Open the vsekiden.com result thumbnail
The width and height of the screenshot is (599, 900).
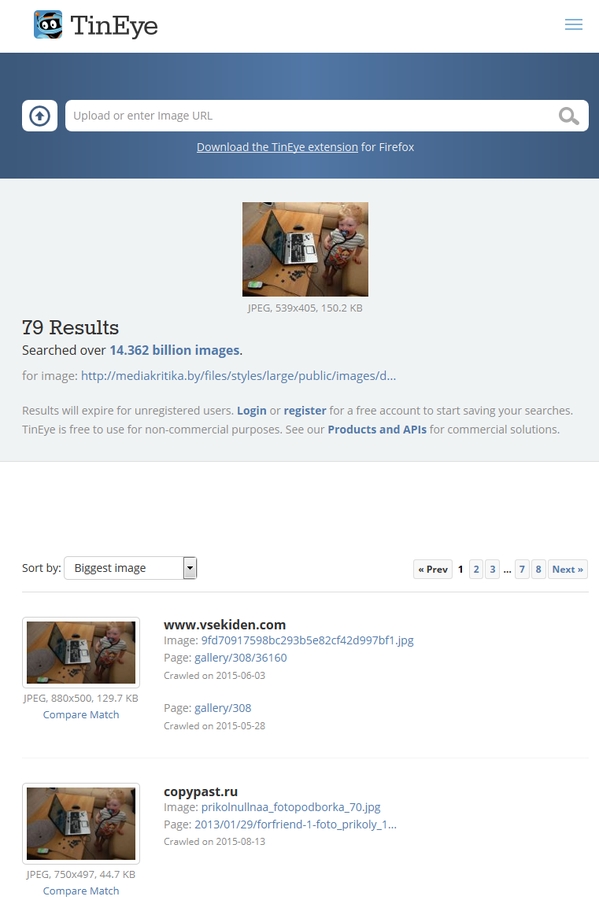pos(81,652)
